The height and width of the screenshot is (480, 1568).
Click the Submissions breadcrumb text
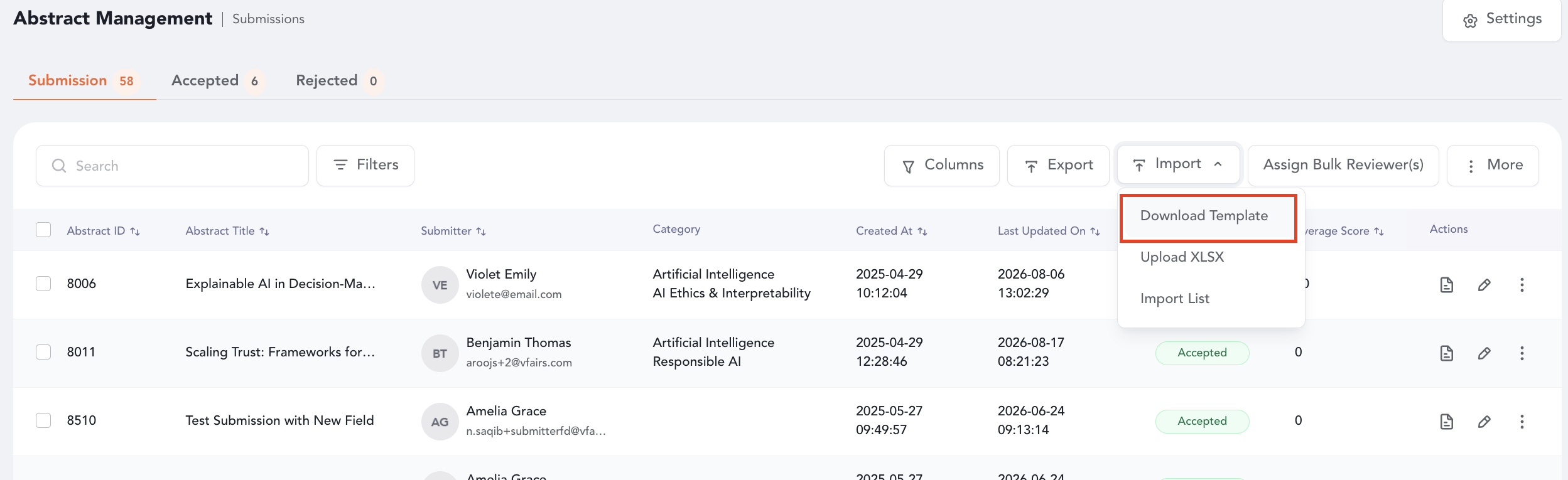tap(268, 19)
